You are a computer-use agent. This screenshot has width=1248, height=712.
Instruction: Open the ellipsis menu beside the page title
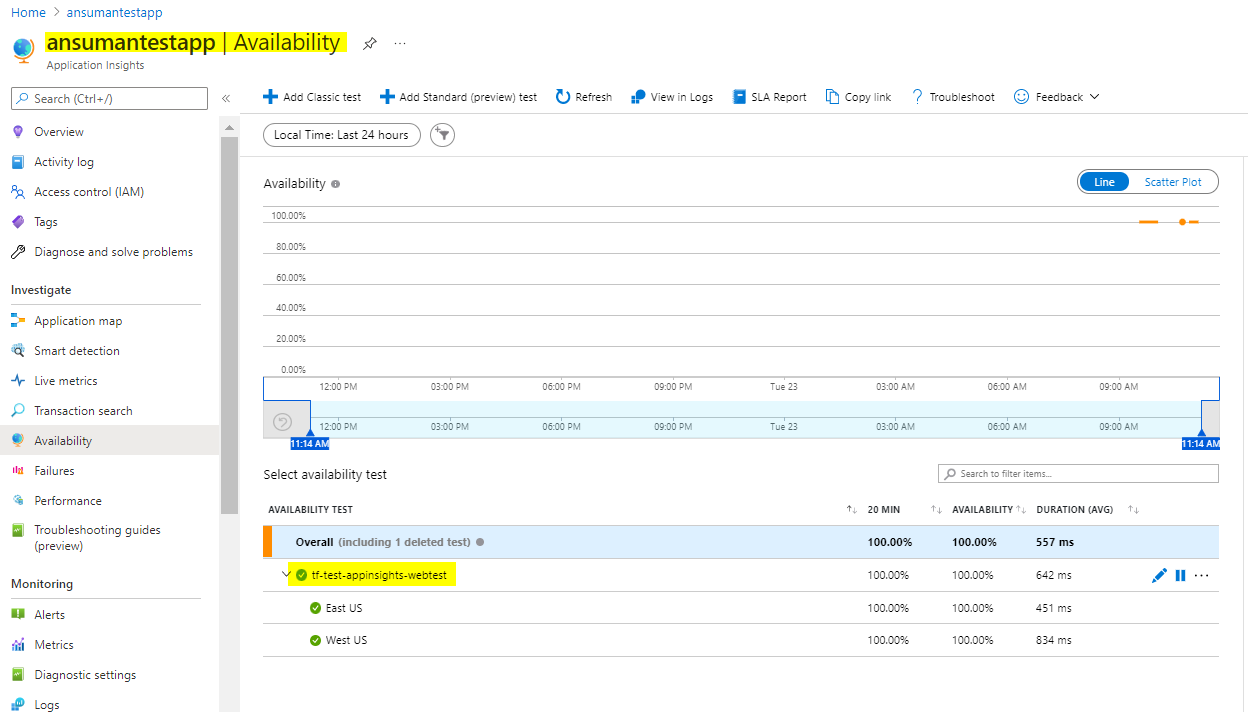400,44
